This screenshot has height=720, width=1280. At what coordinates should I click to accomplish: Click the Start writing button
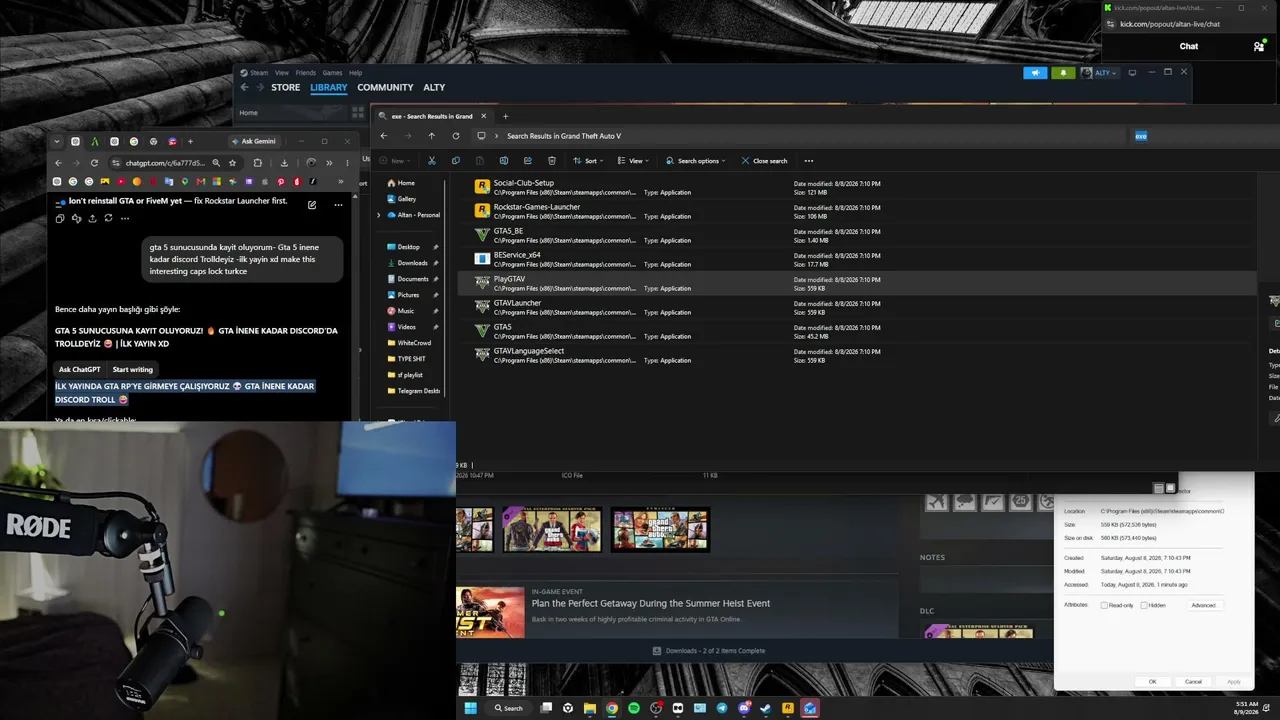(x=132, y=369)
